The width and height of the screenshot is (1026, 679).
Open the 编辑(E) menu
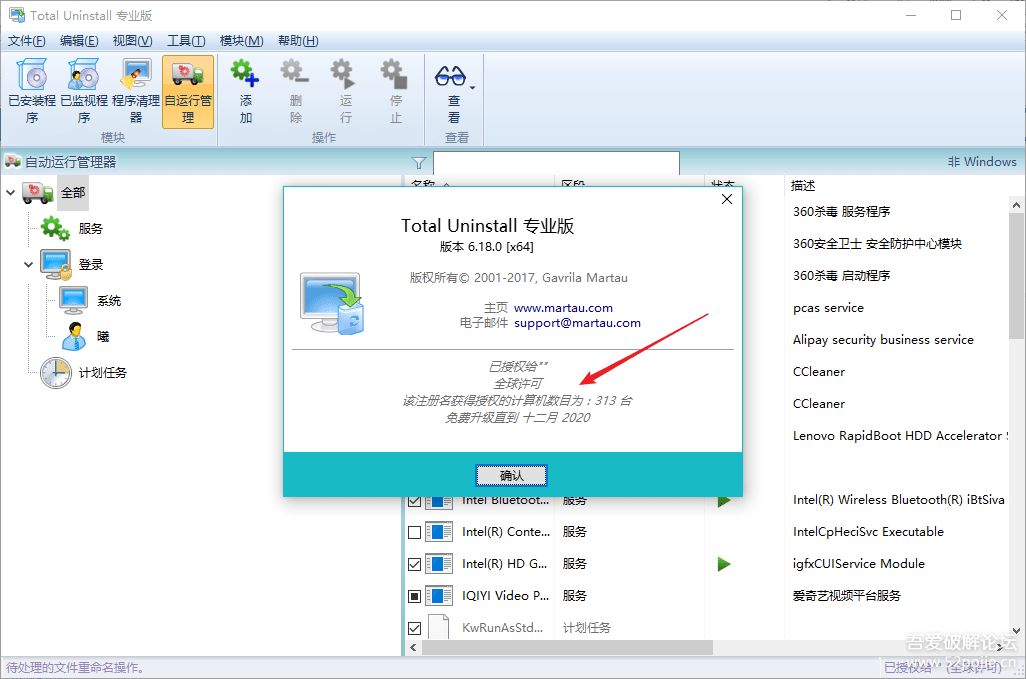tap(79, 41)
